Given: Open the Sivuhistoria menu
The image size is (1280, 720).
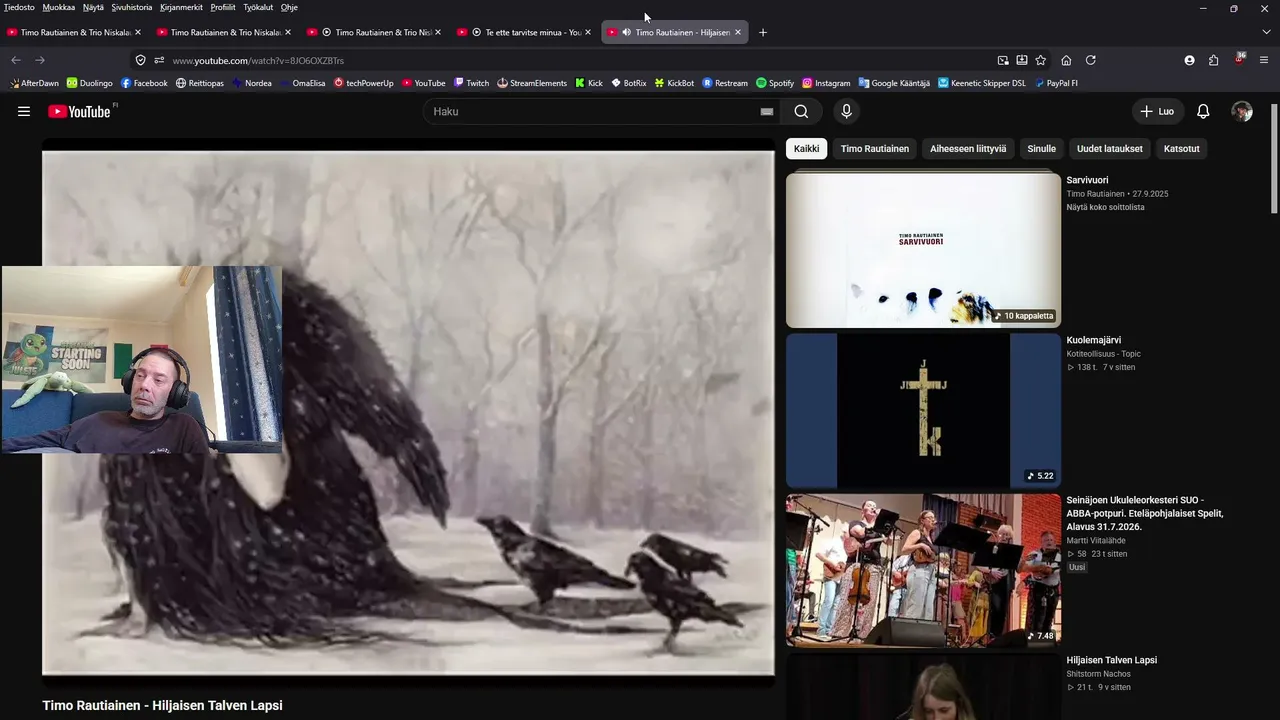Looking at the screenshot, I should click(132, 7).
